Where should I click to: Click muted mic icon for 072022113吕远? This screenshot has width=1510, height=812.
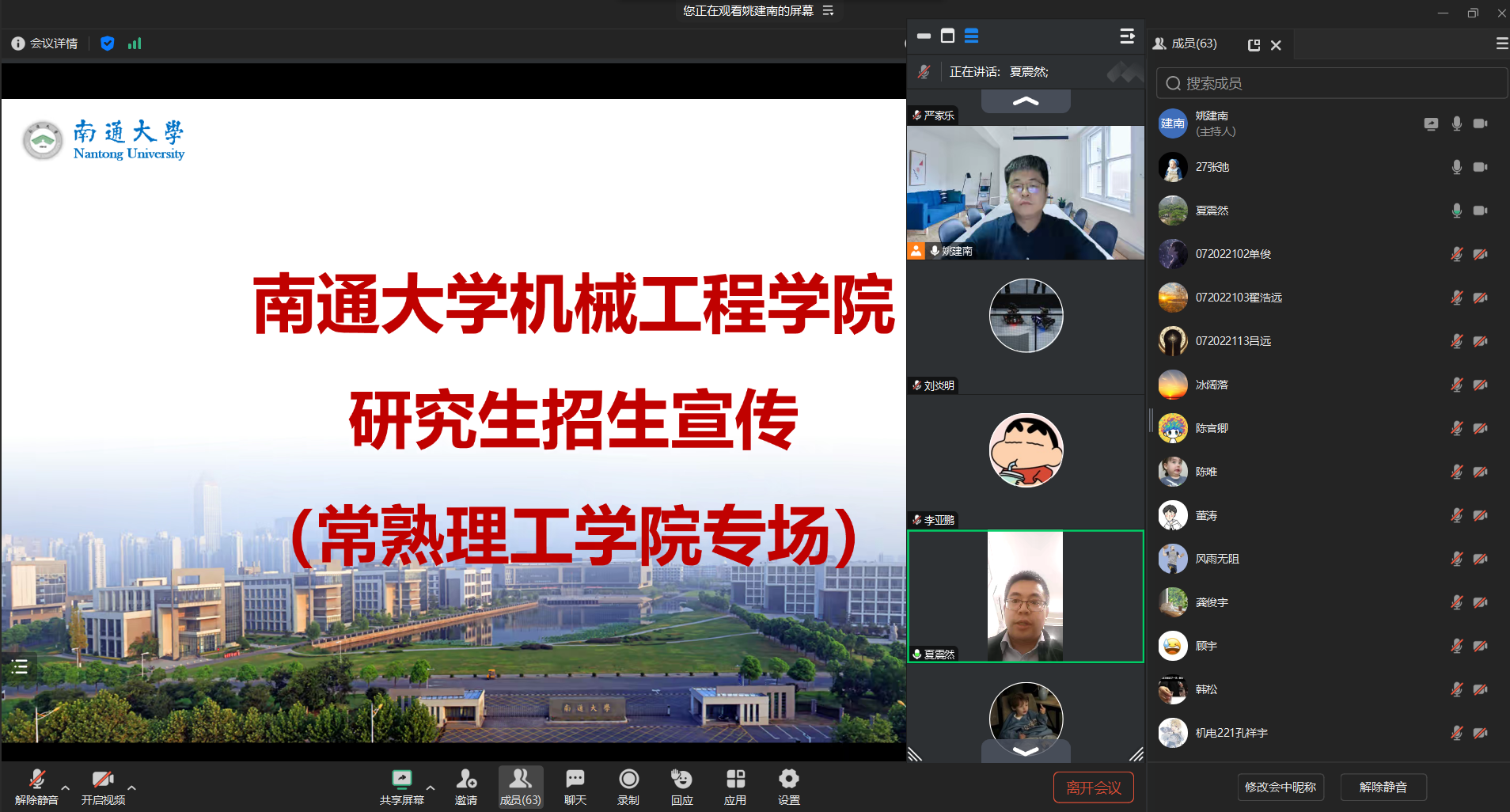1456,341
